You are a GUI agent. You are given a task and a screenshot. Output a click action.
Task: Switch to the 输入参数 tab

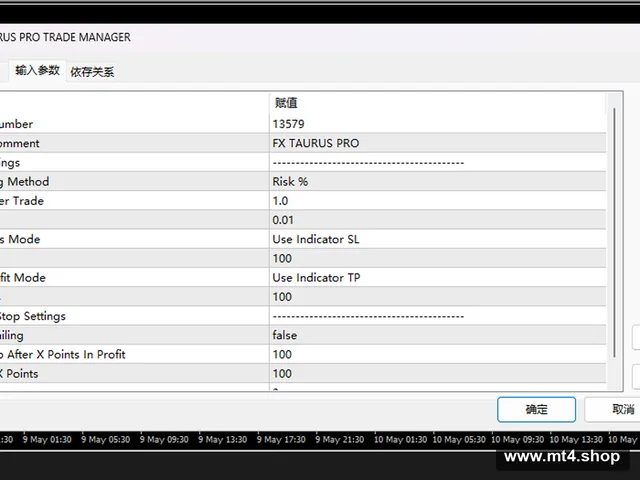(x=37, y=71)
